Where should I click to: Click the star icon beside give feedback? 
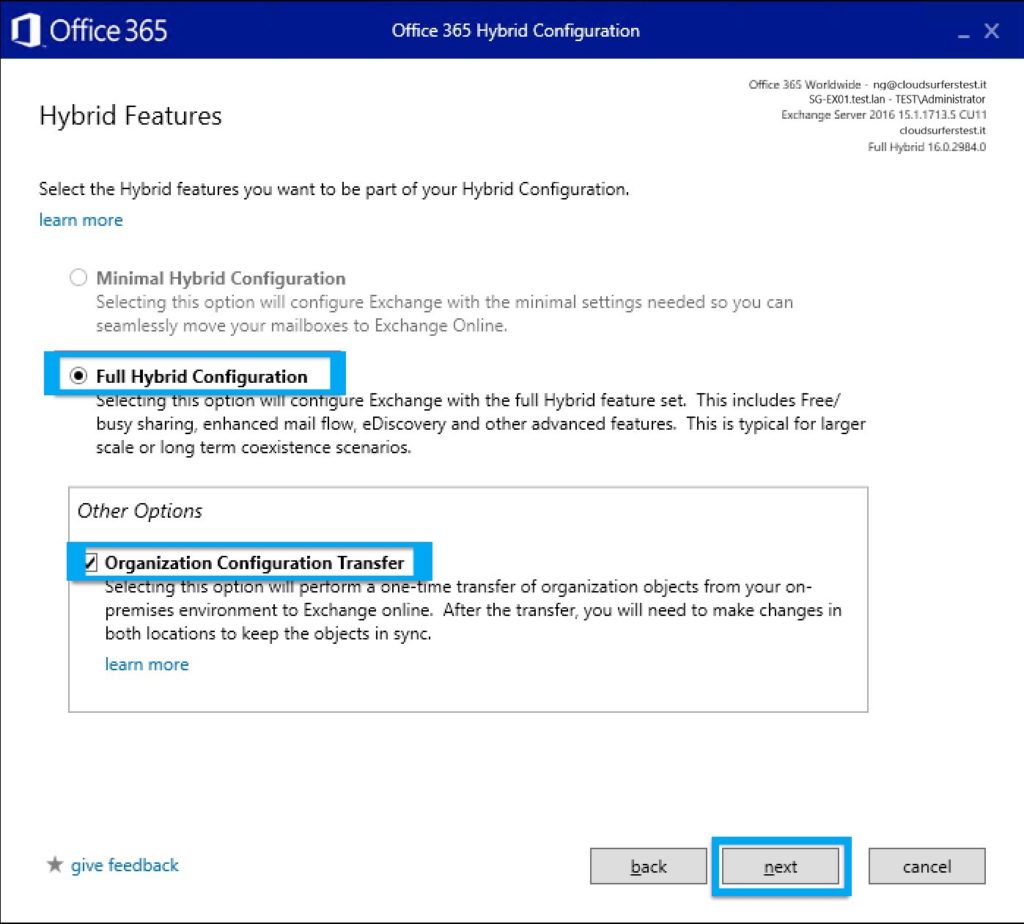(x=55, y=865)
